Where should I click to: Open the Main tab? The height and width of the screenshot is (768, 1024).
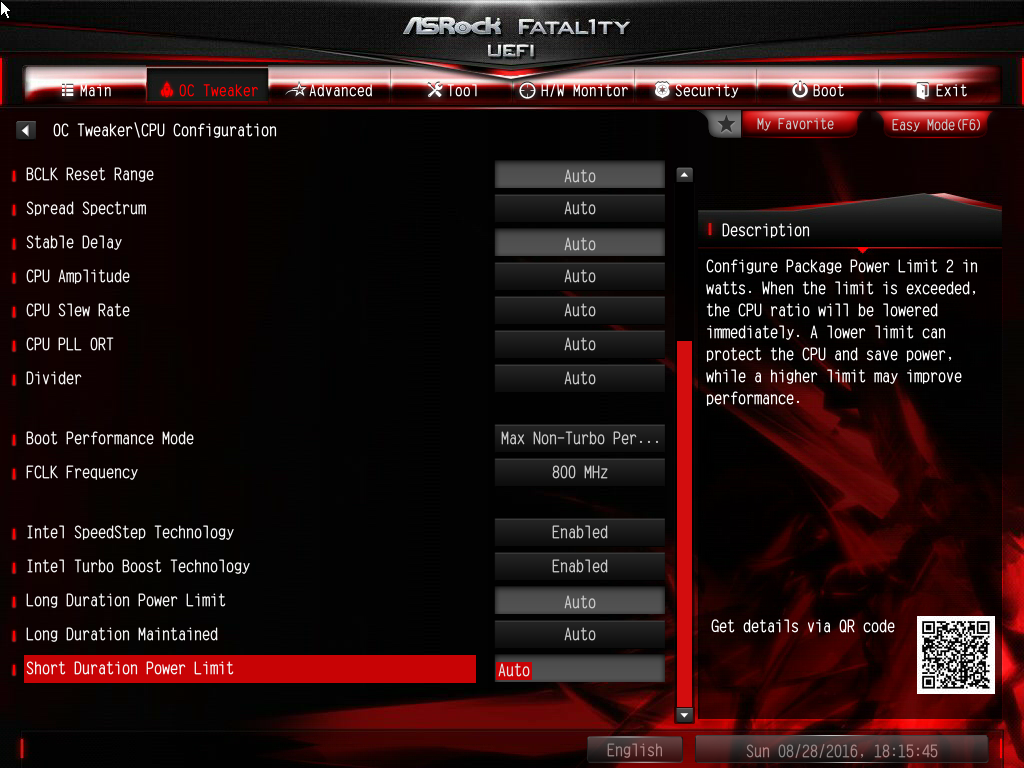(86, 90)
